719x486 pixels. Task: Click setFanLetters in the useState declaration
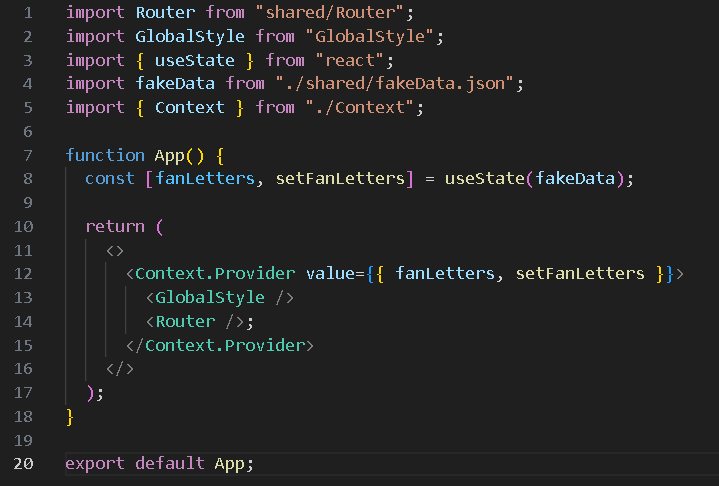tap(340, 179)
